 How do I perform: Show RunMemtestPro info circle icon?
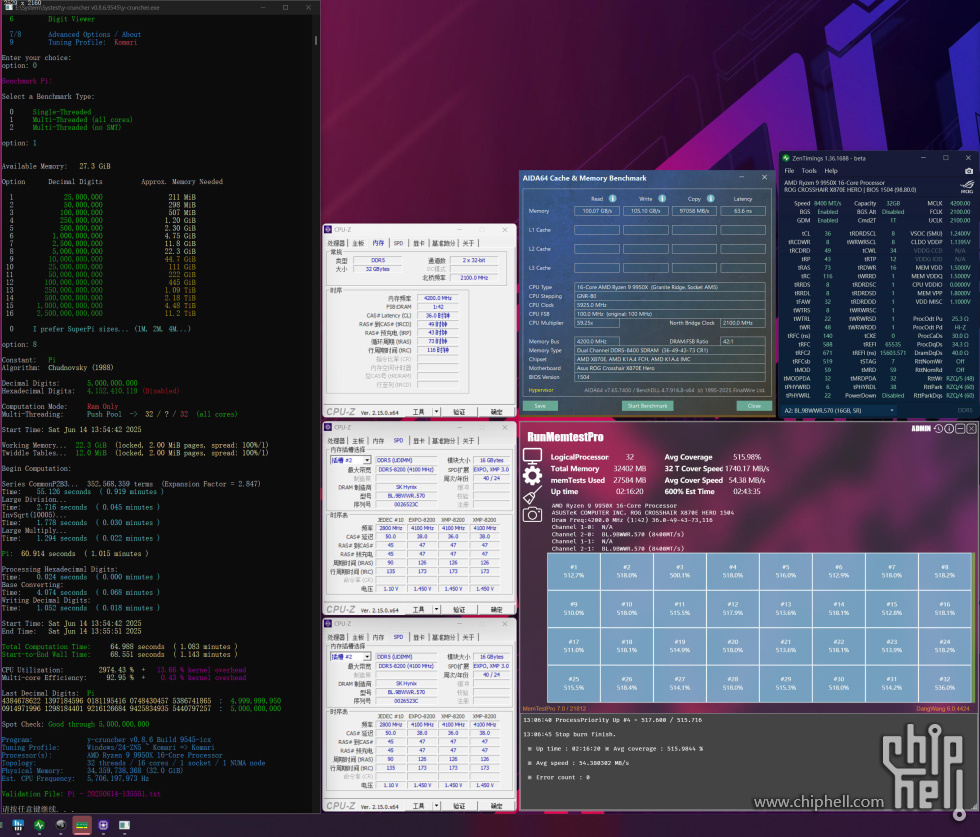click(x=949, y=428)
